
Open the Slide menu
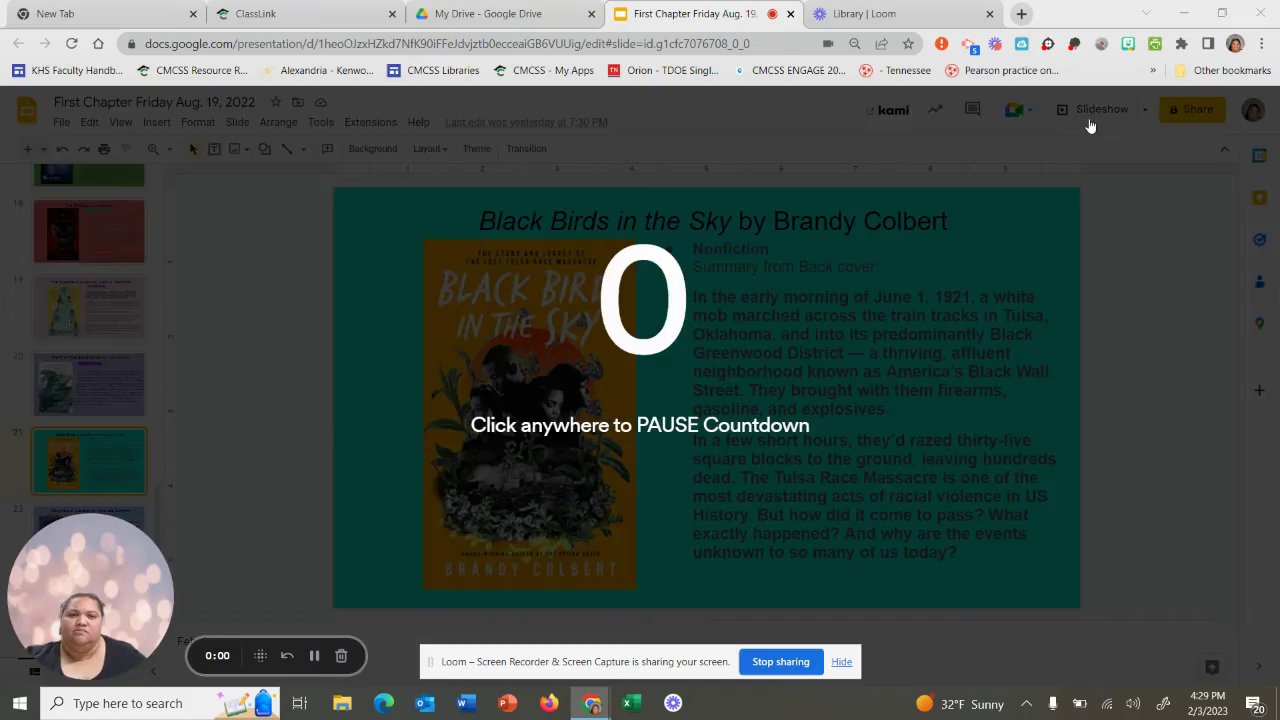coord(237,122)
